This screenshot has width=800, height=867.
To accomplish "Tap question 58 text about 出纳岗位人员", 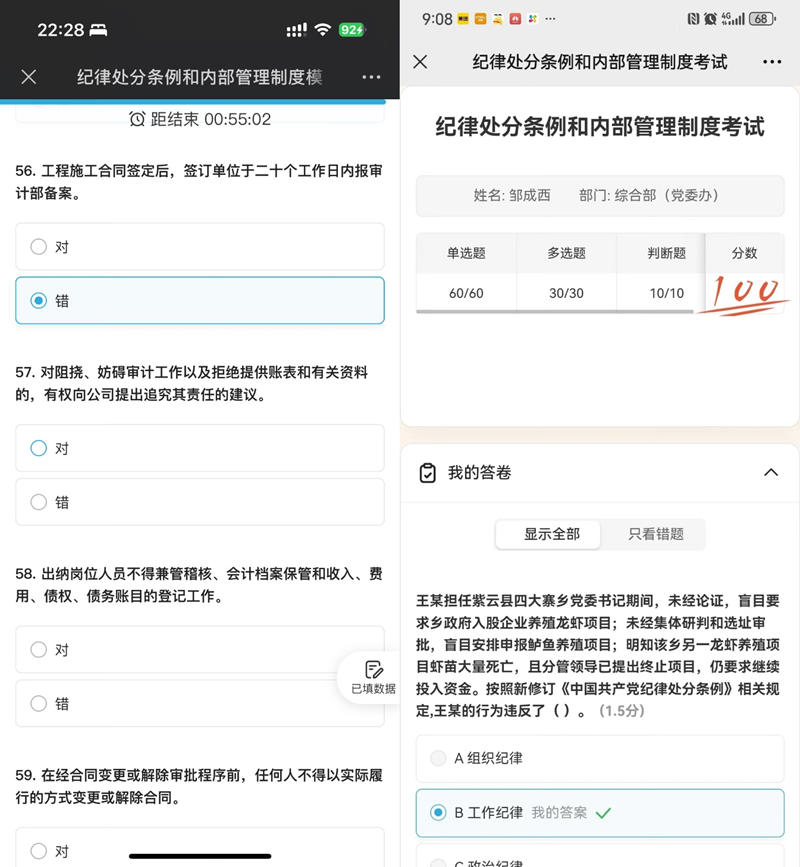I will pyautogui.click(x=199, y=584).
